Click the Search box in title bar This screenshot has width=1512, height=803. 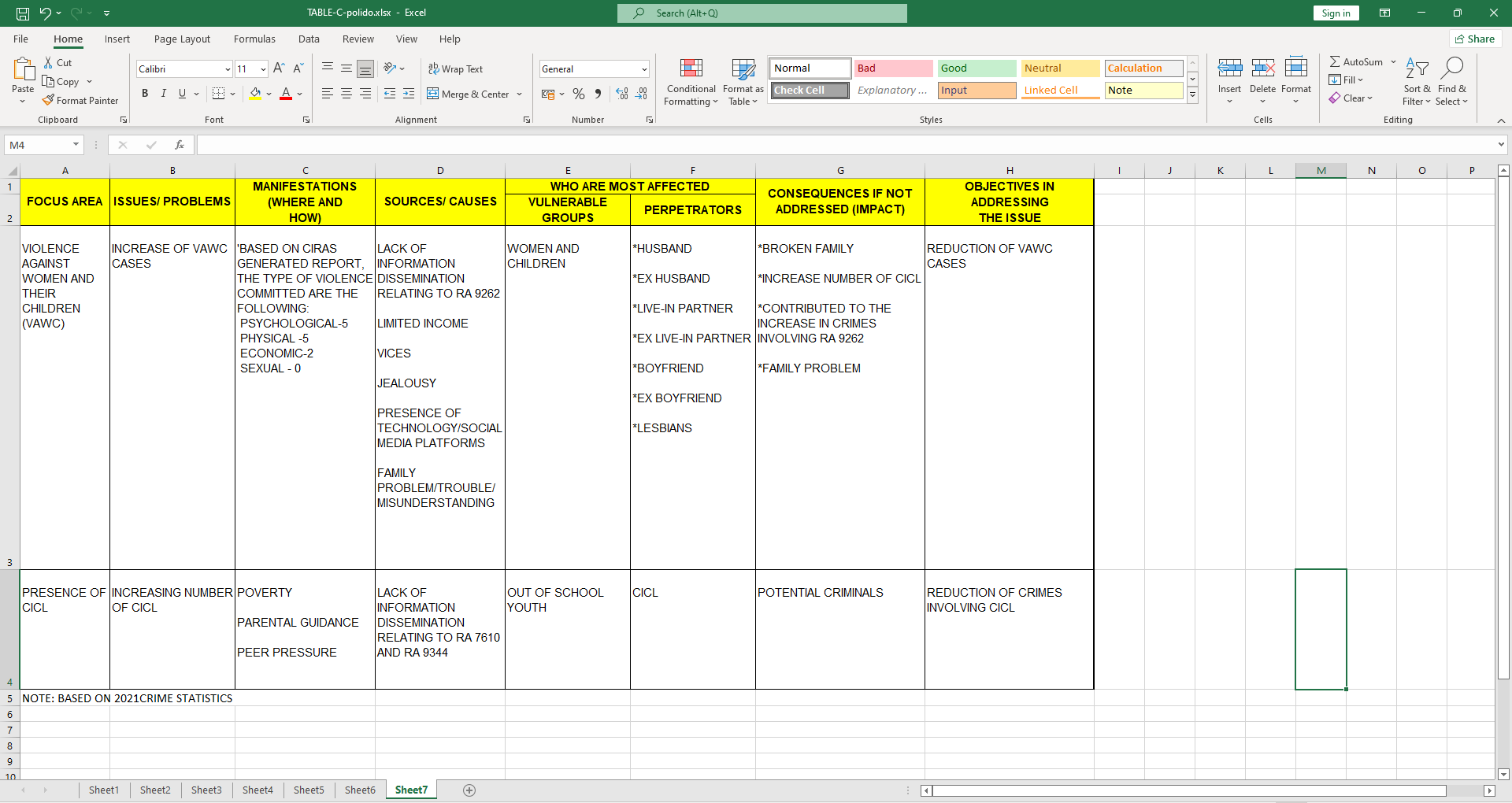tap(762, 13)
